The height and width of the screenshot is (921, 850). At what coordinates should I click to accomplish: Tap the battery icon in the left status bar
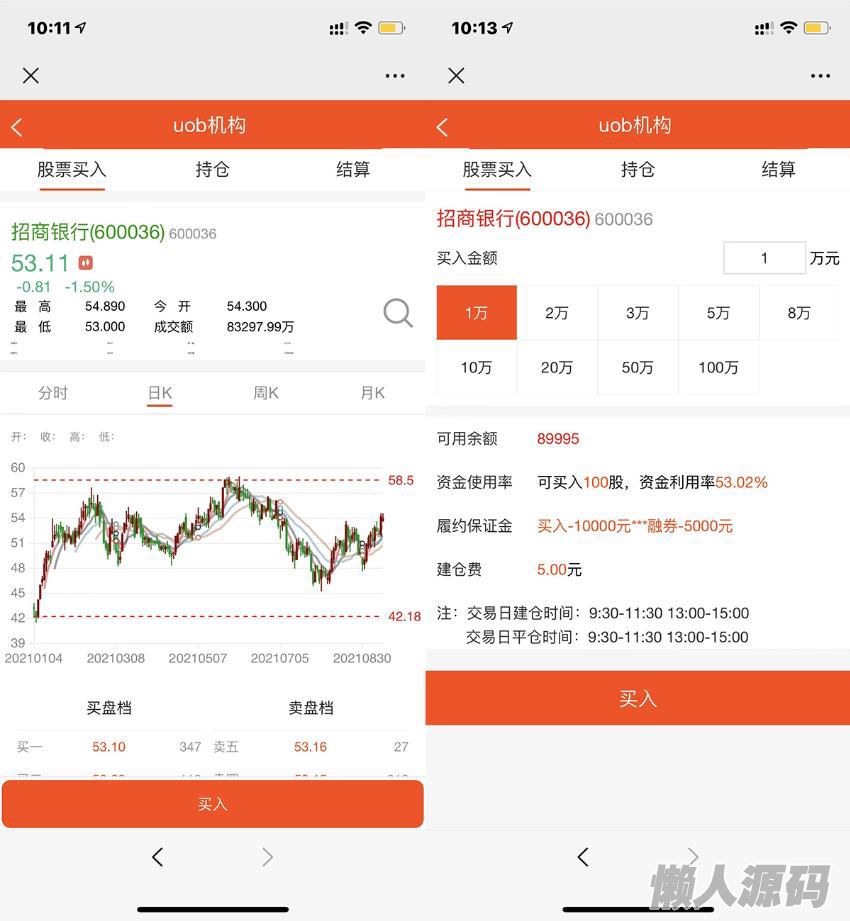click(x=391, y=28)
